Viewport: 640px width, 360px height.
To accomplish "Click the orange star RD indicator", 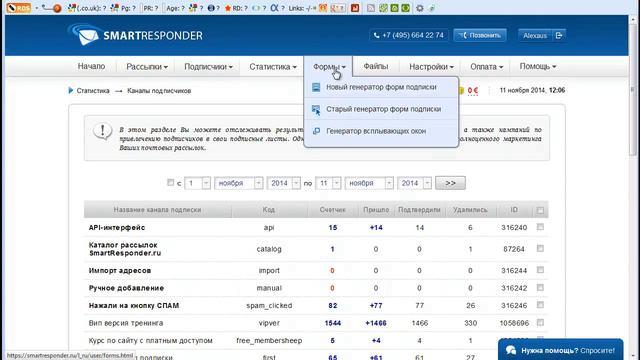I will coord(228,8).
